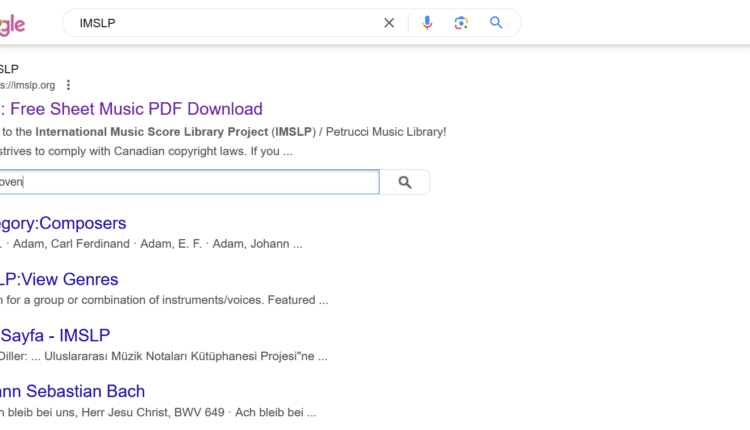Viewport: 750px width, 430px height.
Task: Click the 'combination of instruments/voices' snippet text
Action: coord(173,300)
